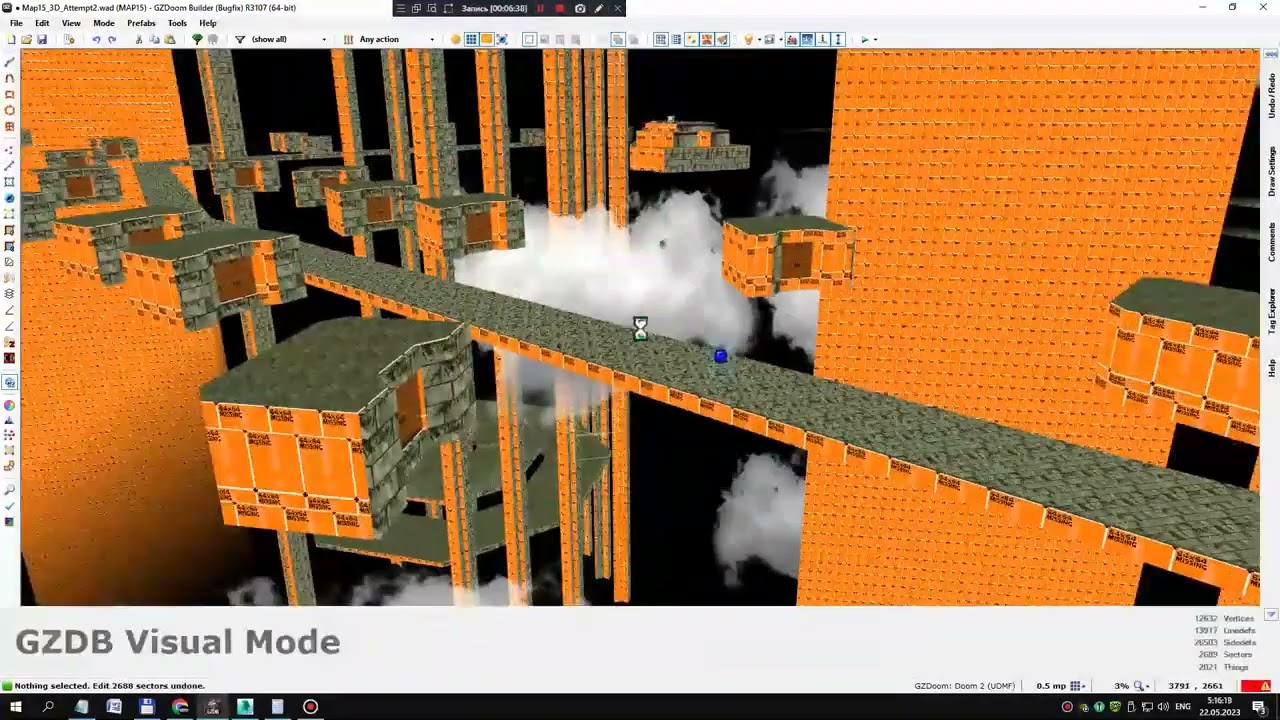Activate Visual Mode icon in left toolbar
1280x720 pixels.
10,381
